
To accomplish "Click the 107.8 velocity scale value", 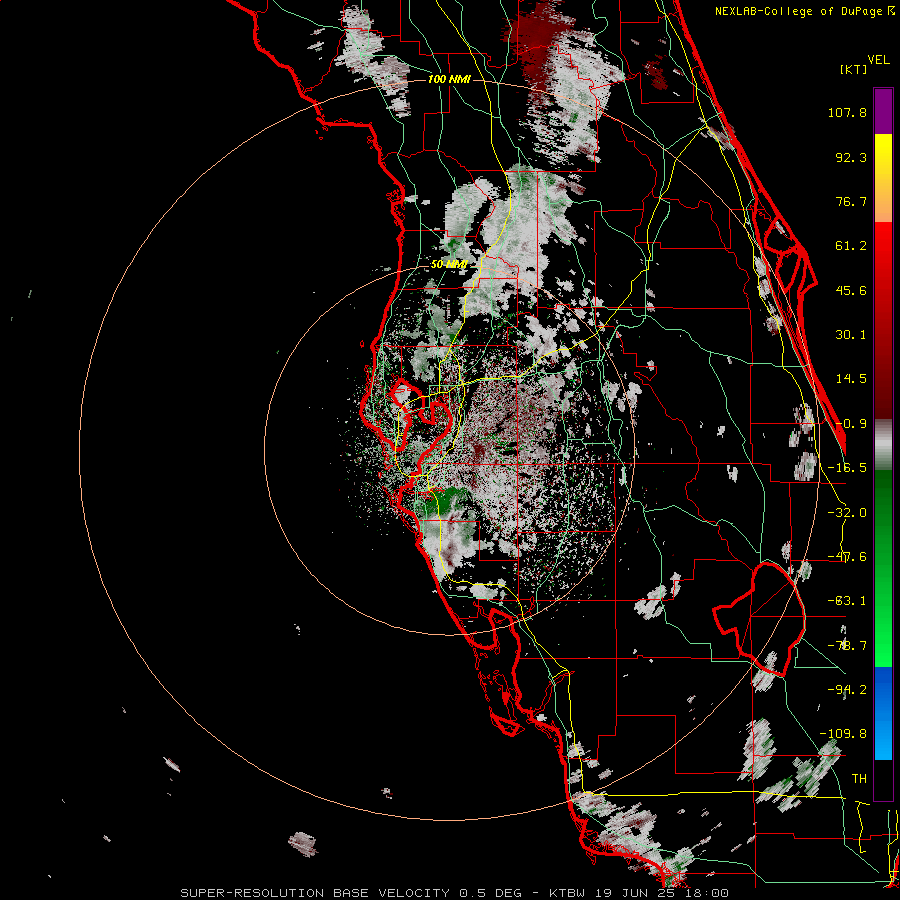I will tap(847, 112).
